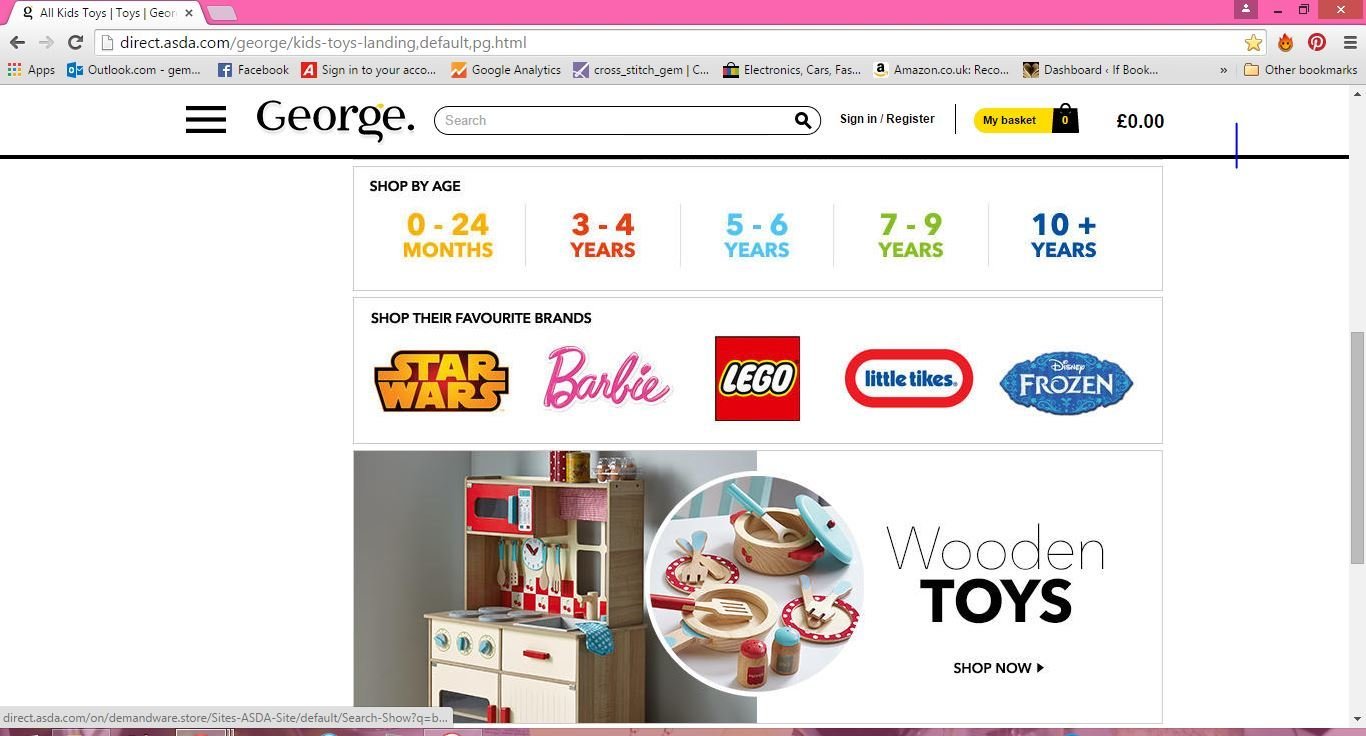
Task: Reload the page with refresh button
Action: (x=75, y=42)
